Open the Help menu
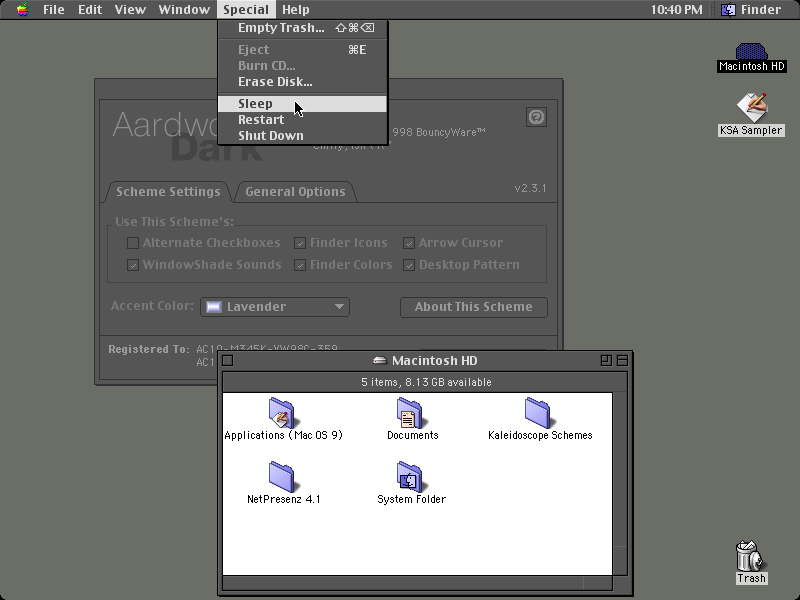This screenshot has height=600, width=800. (296, 10)
